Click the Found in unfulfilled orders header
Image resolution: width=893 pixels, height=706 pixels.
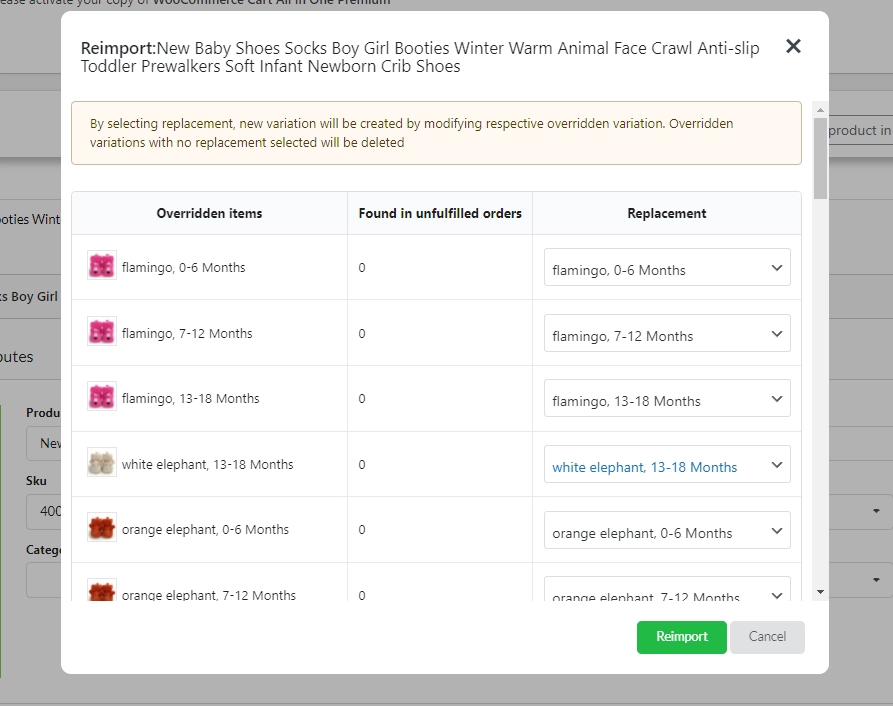tap(440, 214)
